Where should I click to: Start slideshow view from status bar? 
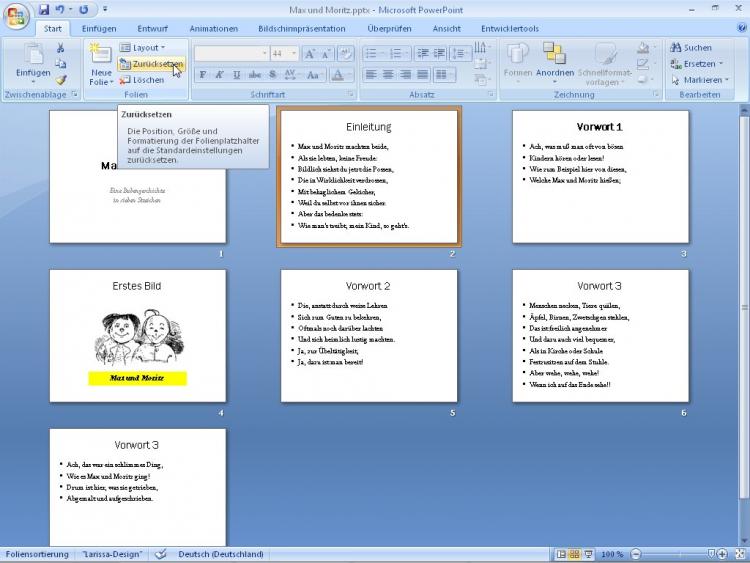(x=589, y=554)
